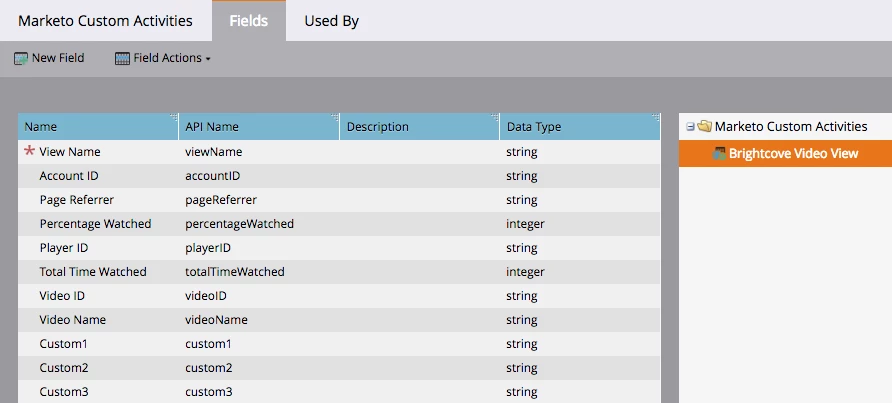Screen dimensions: 892x403
Task: Open the Data Type column header menu grip
Action: pyautogui.click(x=655, y=117)
